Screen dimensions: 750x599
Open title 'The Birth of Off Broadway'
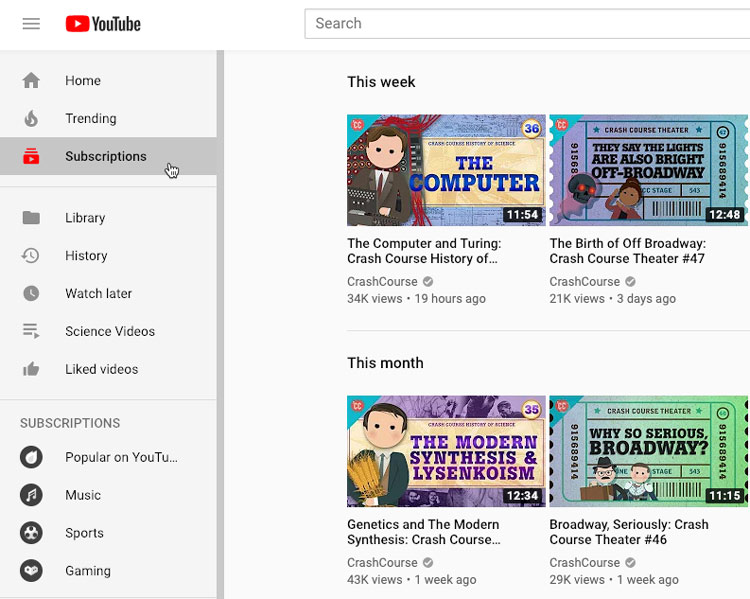(628, 251)
